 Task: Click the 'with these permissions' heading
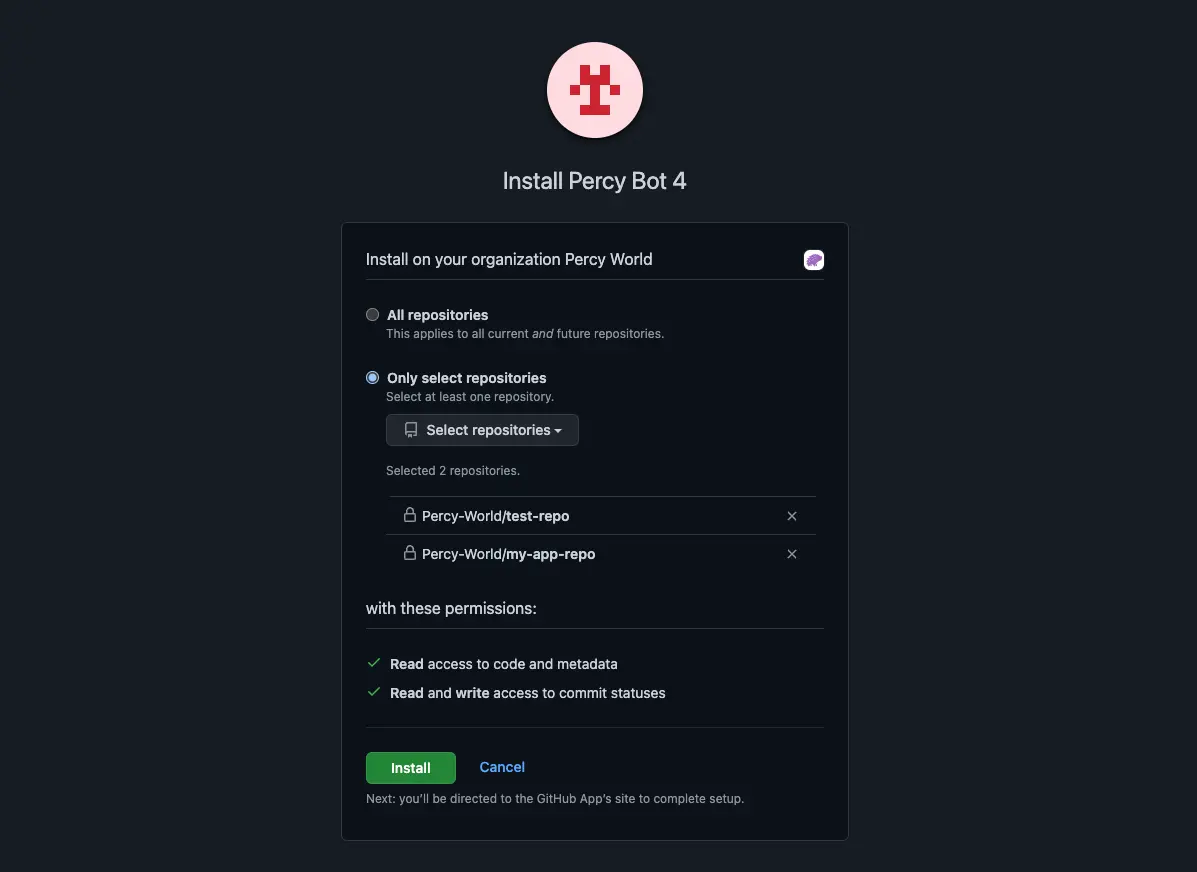click(451, 608)
